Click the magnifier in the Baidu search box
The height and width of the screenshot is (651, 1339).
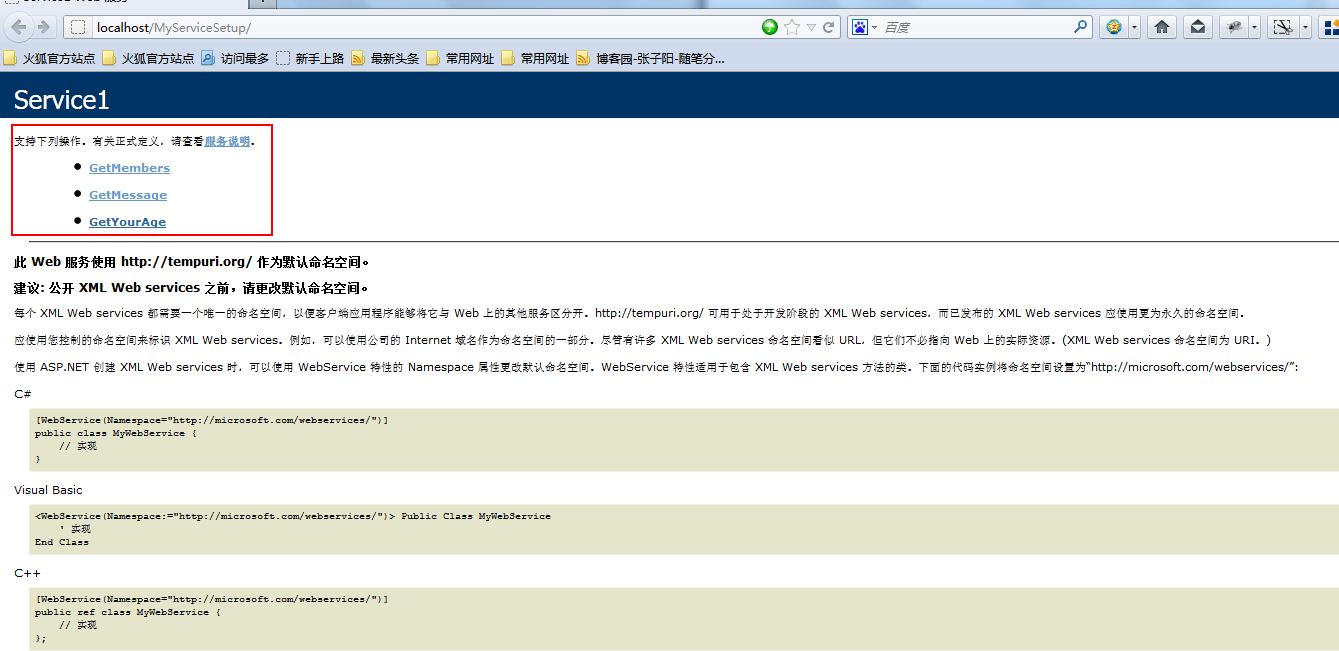(1081, 28)
